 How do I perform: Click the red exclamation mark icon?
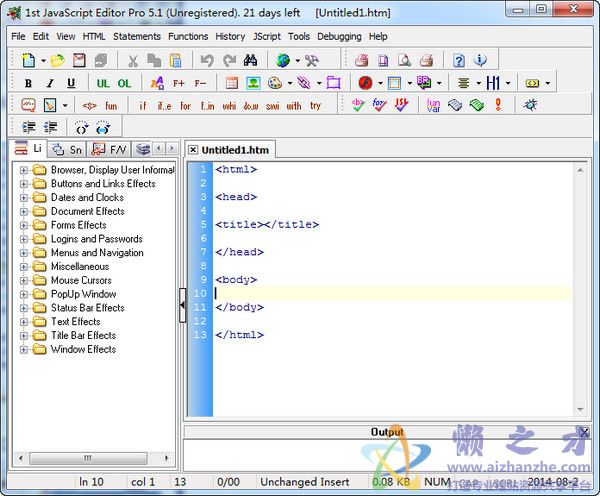[x=498, y=104]
